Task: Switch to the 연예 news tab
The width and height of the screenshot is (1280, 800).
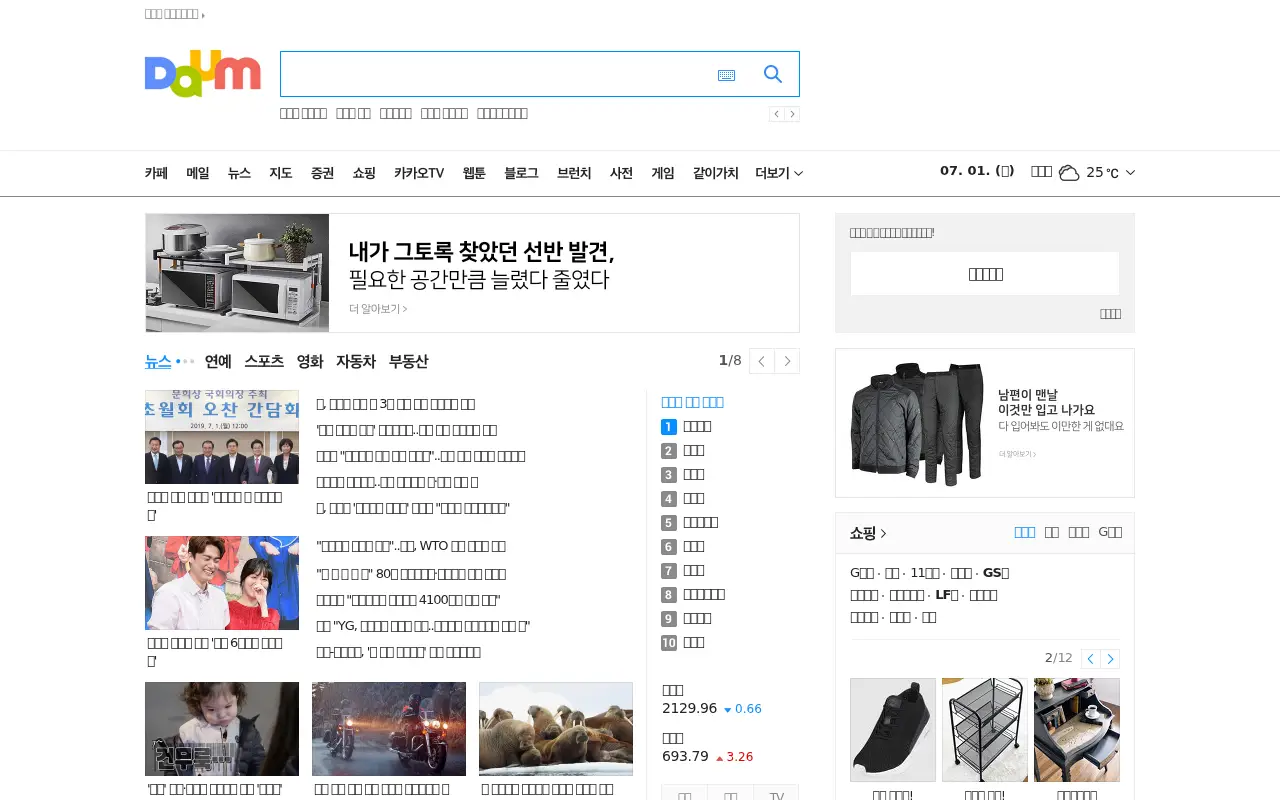Action: 218,361
